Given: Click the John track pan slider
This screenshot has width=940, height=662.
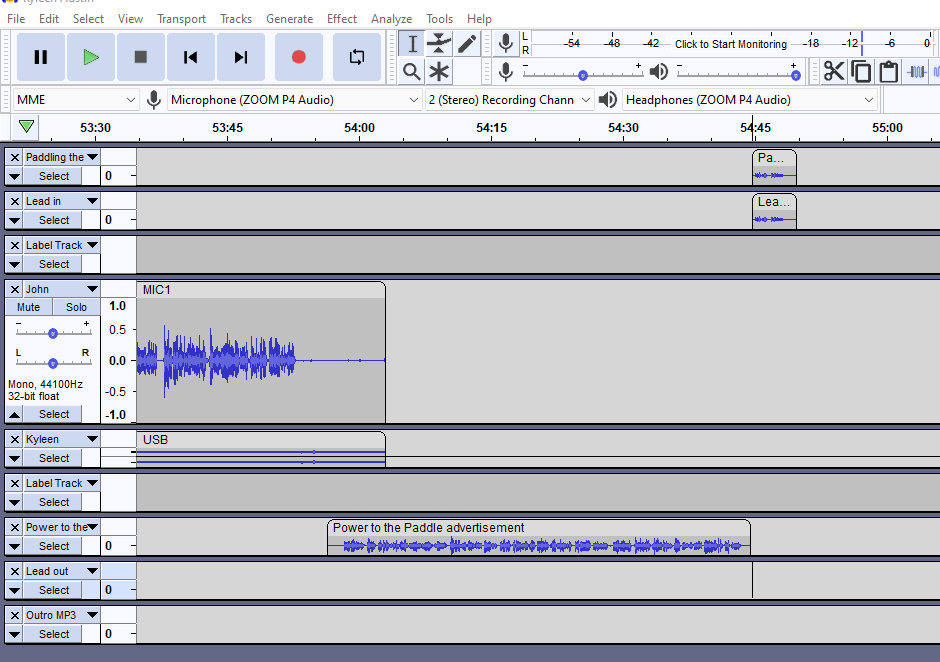Looking at the screenshot, I should (x=53, y=363).
